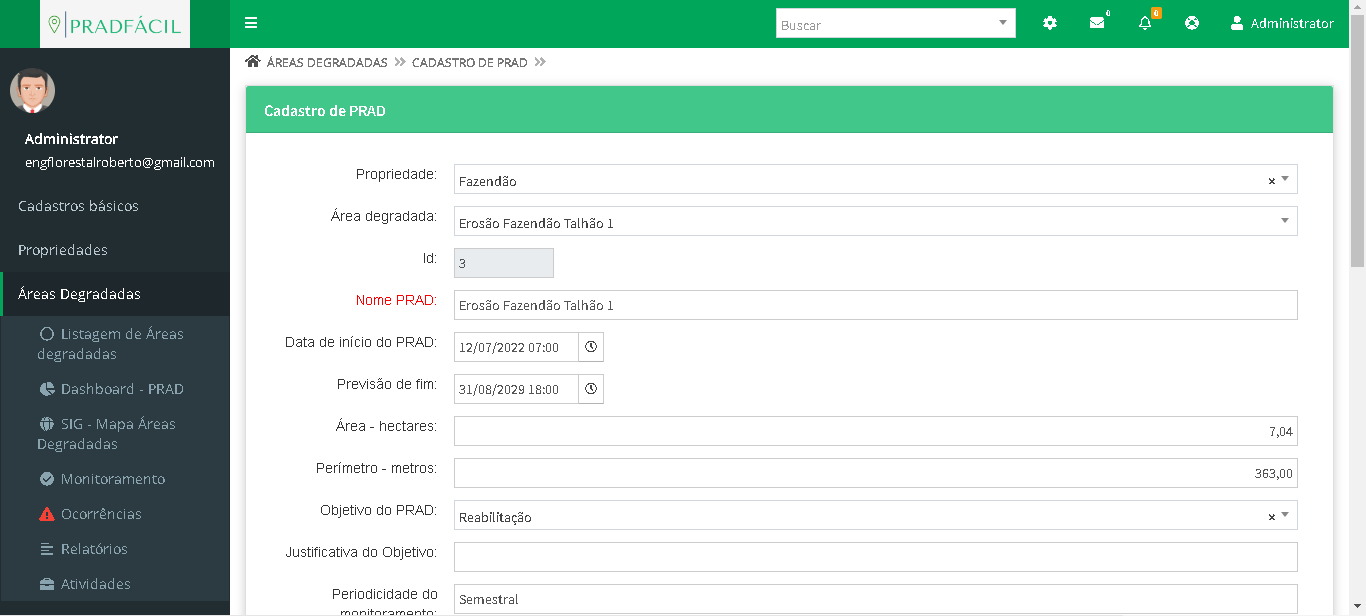This screenshot has width=1366, height=616.
Task: Click the life ring support icon
Action: click(x=1192, y=23)
